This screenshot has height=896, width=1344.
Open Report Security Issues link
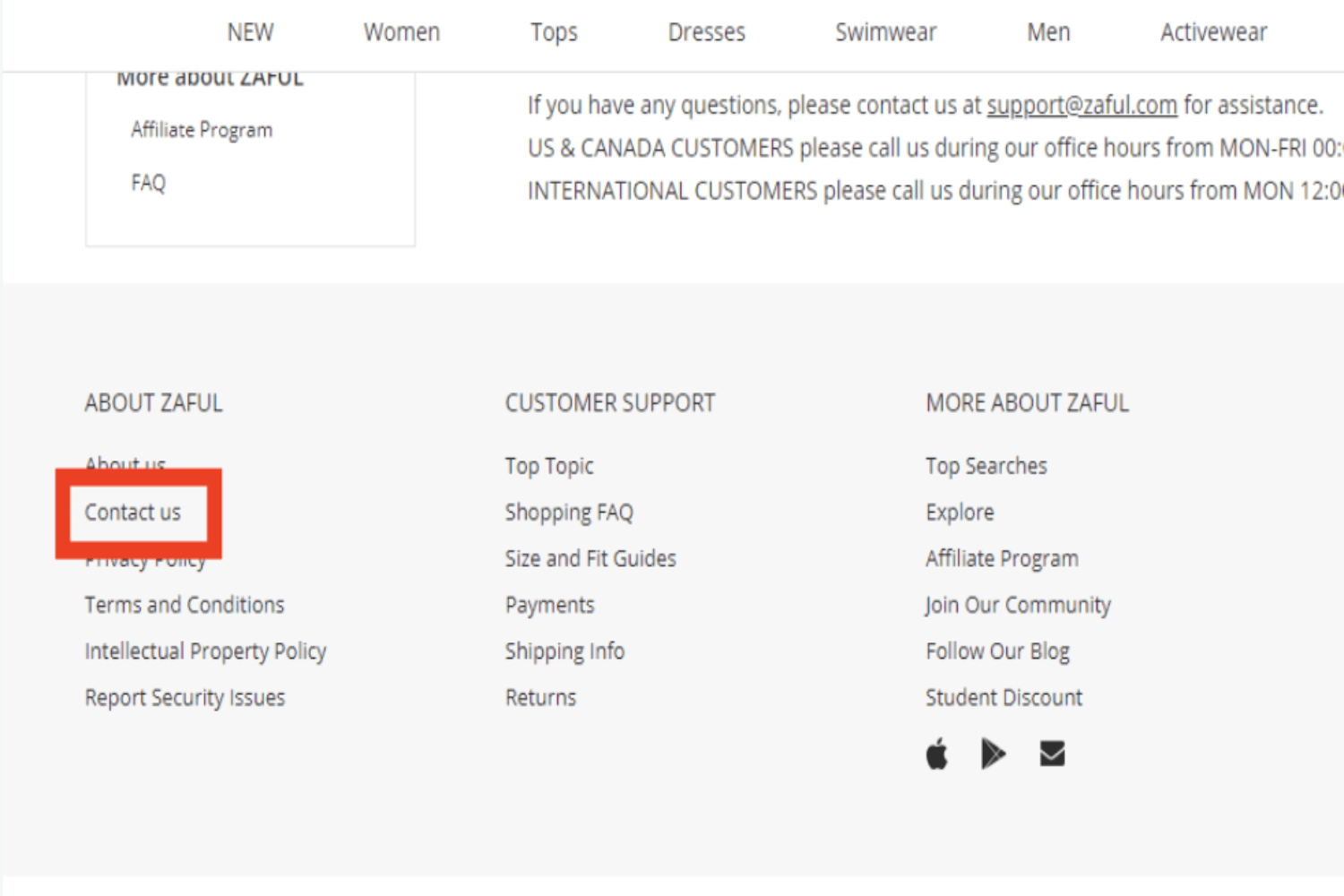click(x=185, y=698)
